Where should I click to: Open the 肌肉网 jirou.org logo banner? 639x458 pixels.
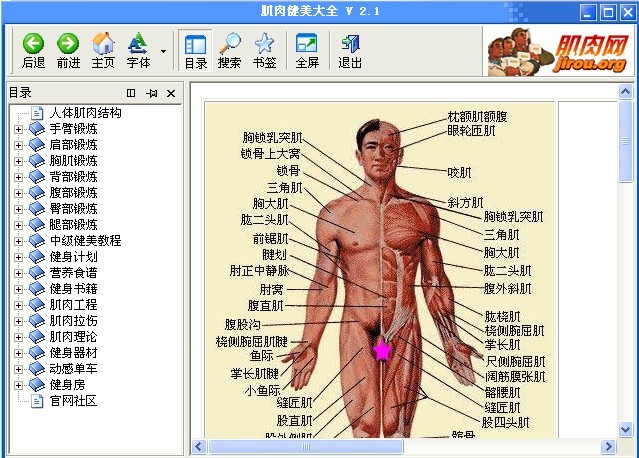tap(558, 51)
